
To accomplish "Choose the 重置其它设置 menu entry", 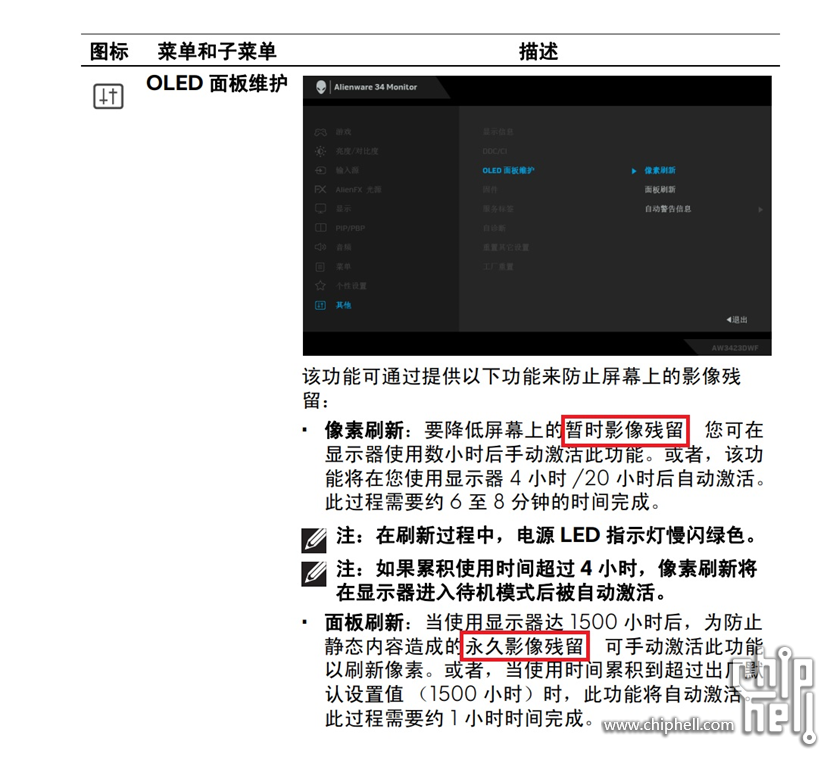I will (x=506, y=247).
